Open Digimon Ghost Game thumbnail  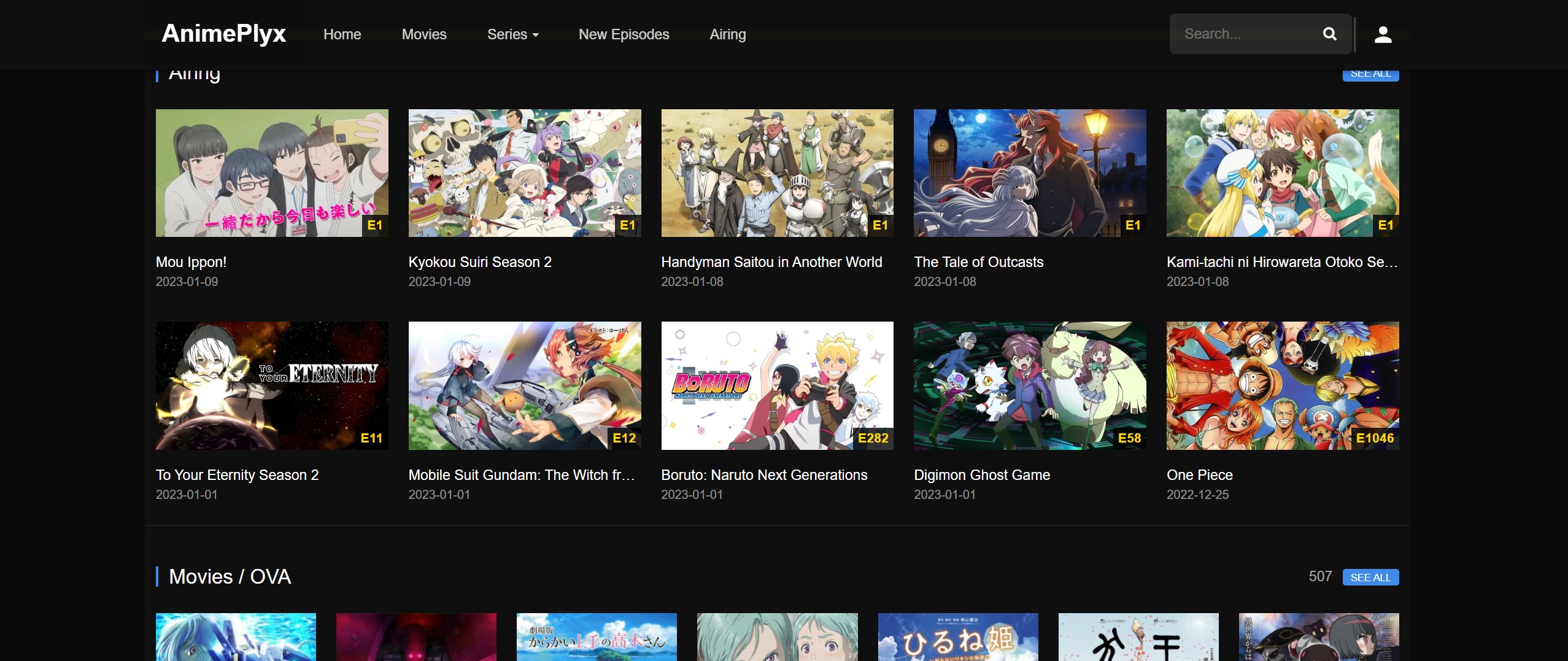click(1030, 385)
